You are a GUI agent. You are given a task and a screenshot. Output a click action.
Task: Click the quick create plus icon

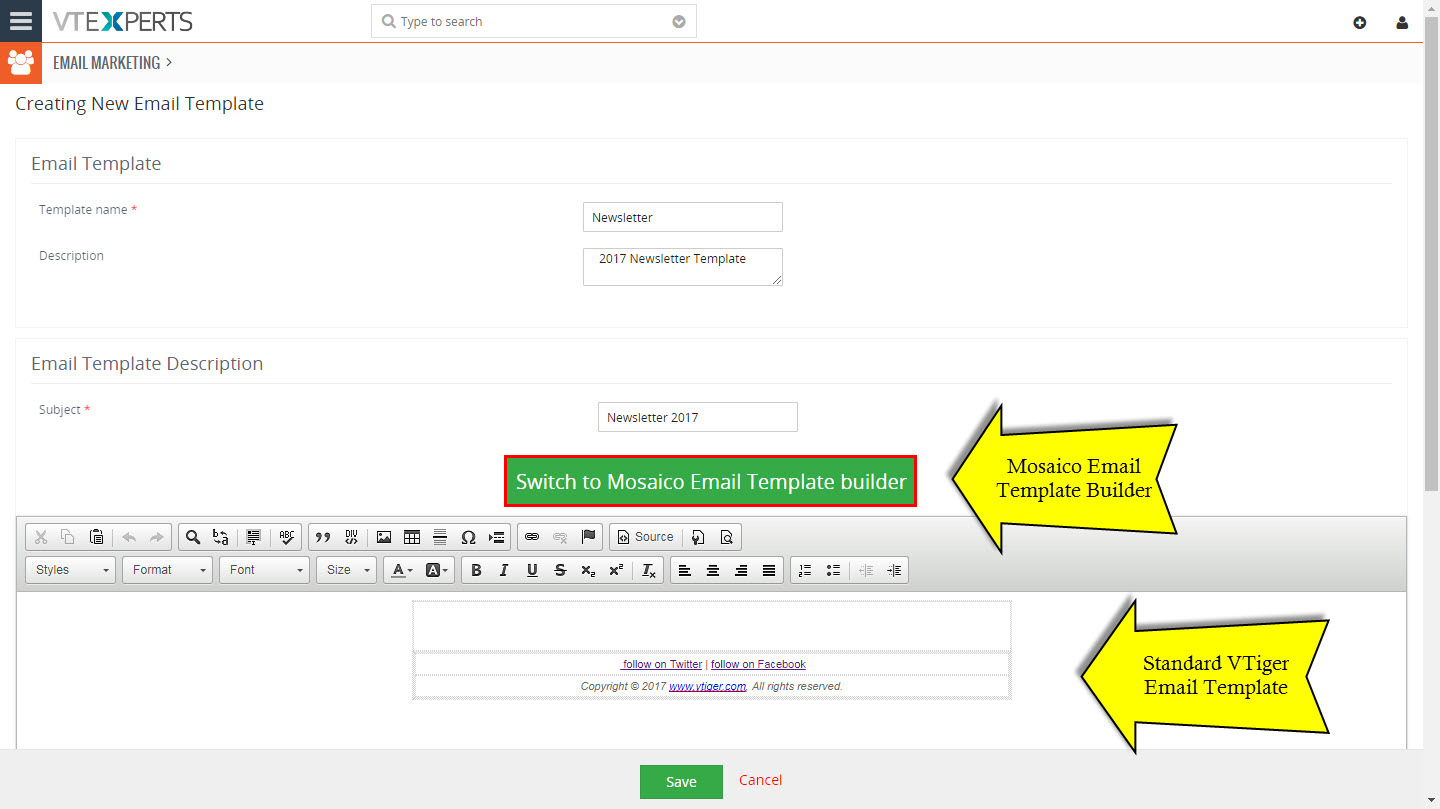pyautogui.click(x=1359, y=22)
